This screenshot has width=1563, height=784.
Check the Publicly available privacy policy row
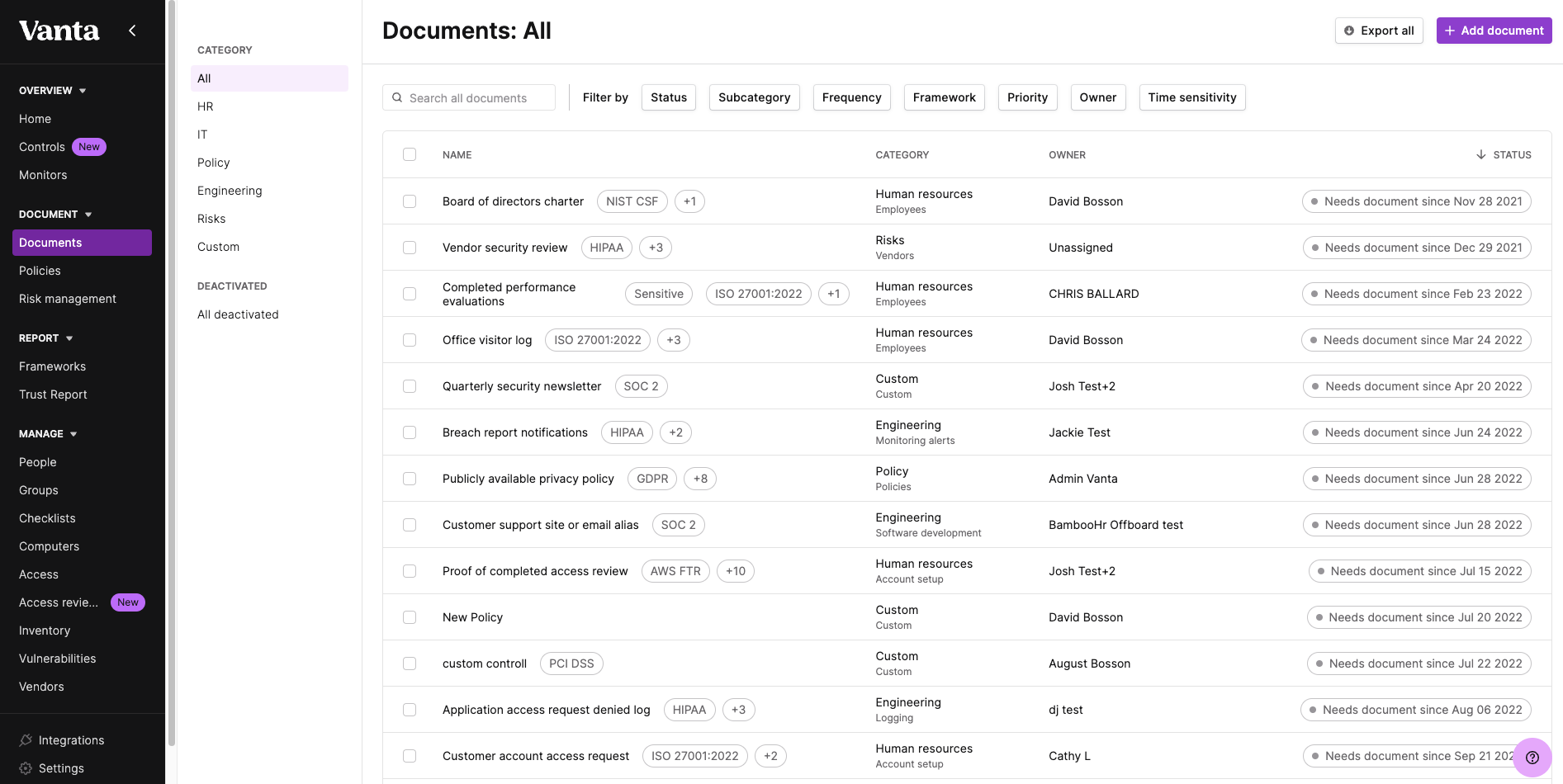410,479
